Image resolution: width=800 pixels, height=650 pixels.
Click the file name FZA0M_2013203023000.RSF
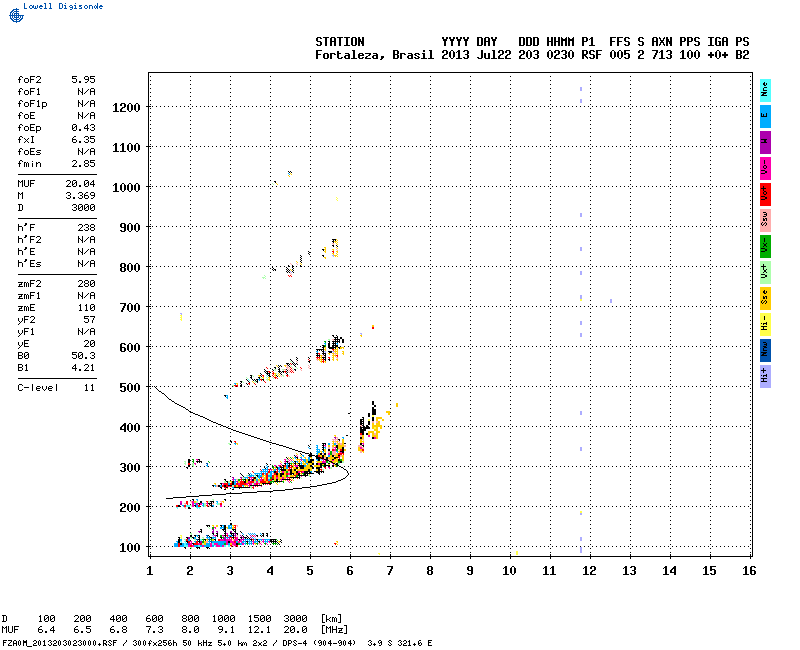tap(60, 643)
